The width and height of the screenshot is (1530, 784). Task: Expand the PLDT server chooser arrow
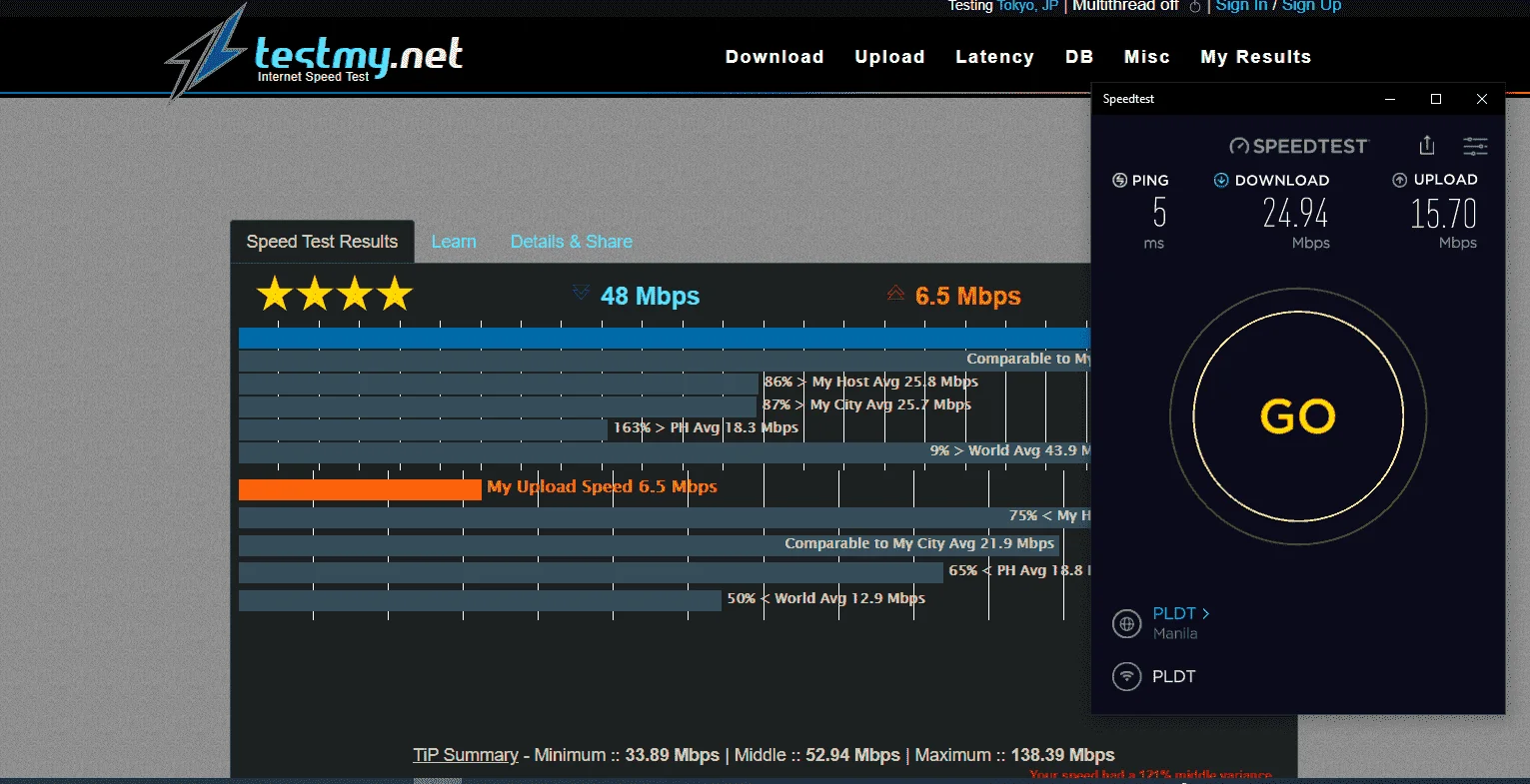(x=1206, y=613)
